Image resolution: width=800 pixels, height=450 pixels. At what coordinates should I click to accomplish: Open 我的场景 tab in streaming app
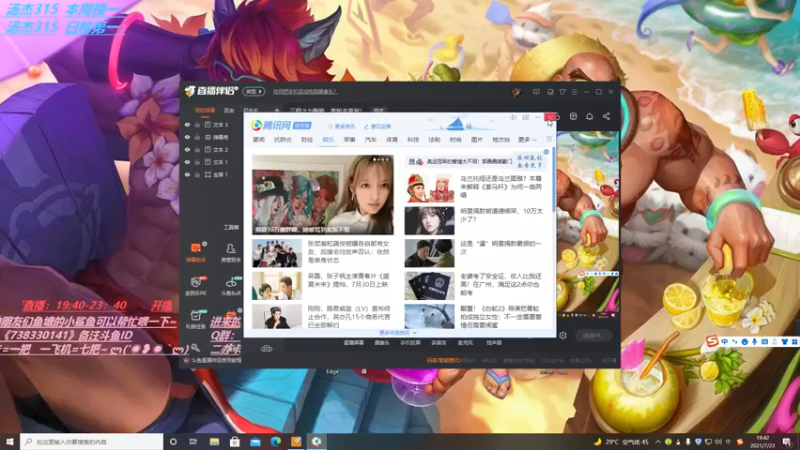tap(205, 110)
